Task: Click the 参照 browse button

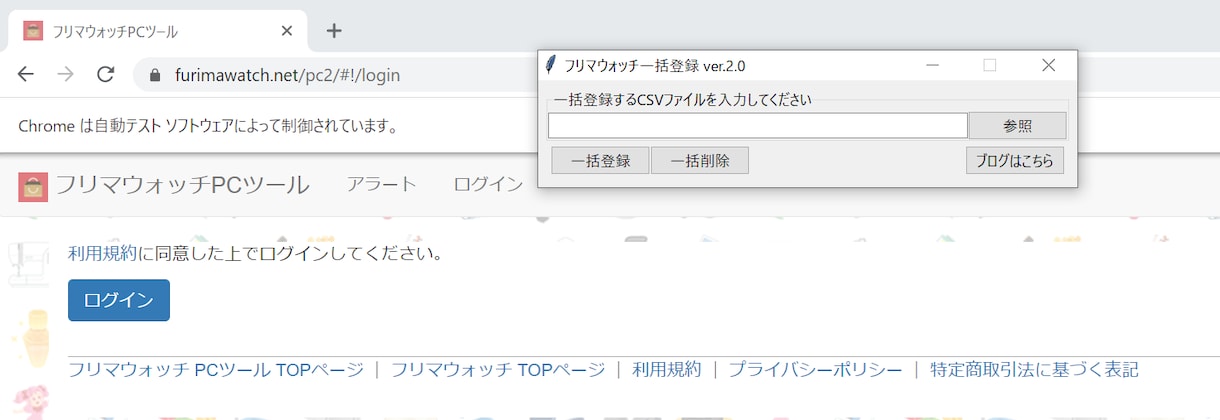Action: pos(1017,126)
